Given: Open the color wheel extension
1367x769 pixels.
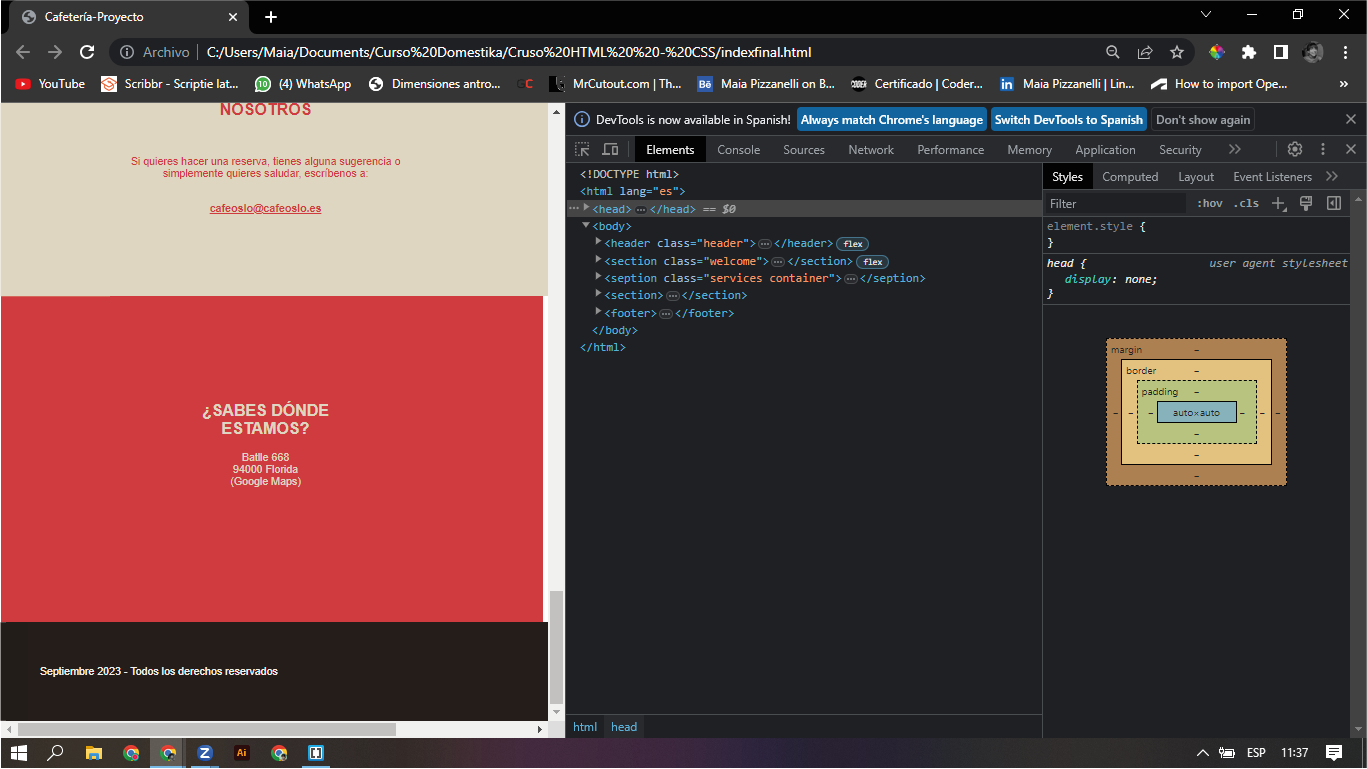Looking at the screenshot, I should [1217, 52].
